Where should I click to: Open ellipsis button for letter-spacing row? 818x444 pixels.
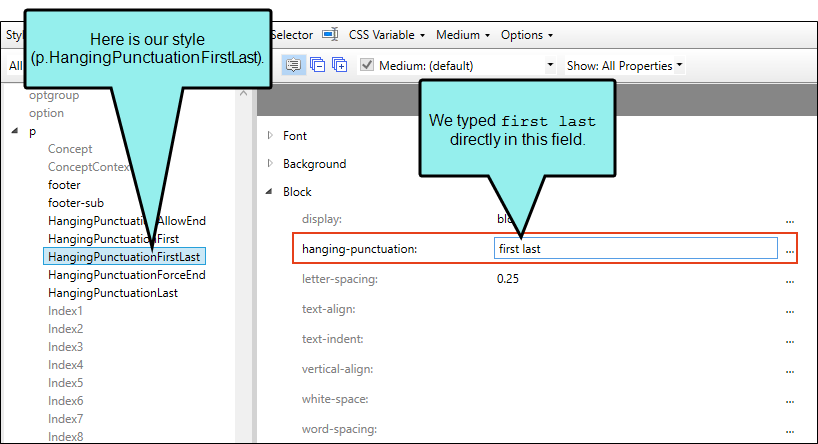pos(790,279)
